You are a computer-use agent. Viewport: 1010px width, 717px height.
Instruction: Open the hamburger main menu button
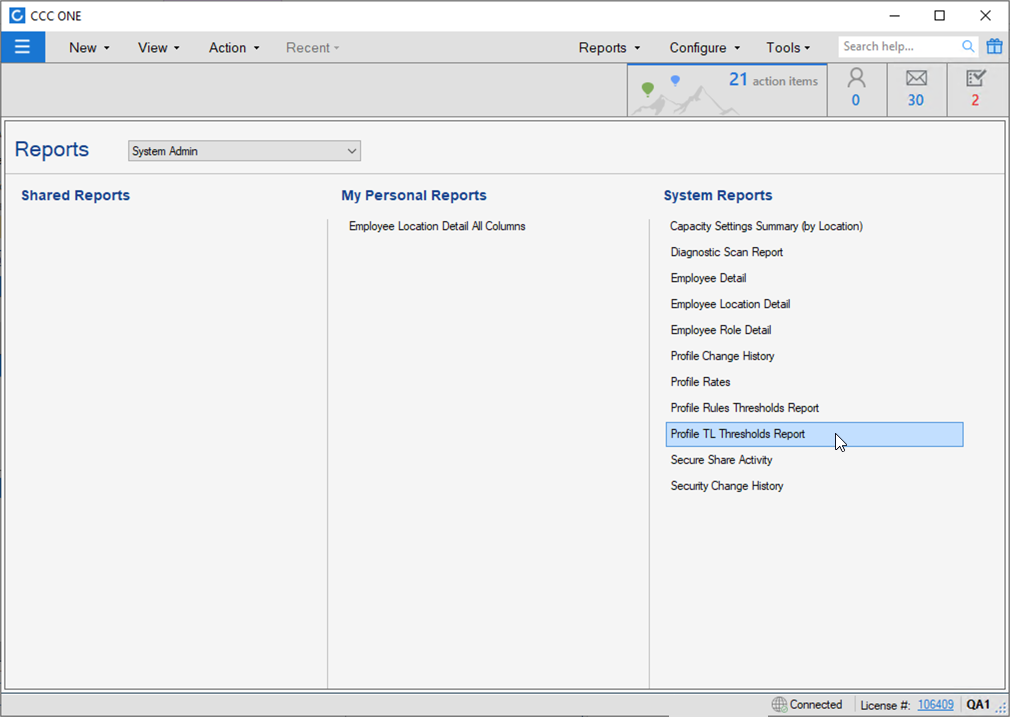23,47
